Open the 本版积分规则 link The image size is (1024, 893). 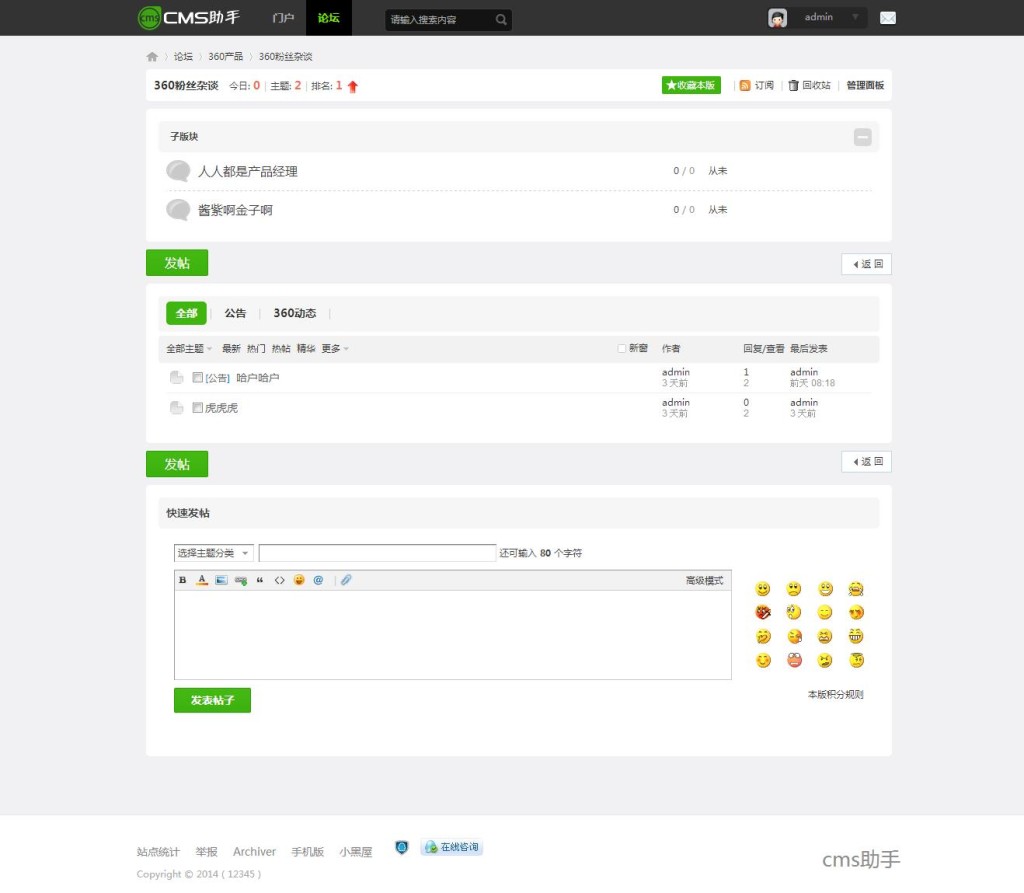coord(835,694)
